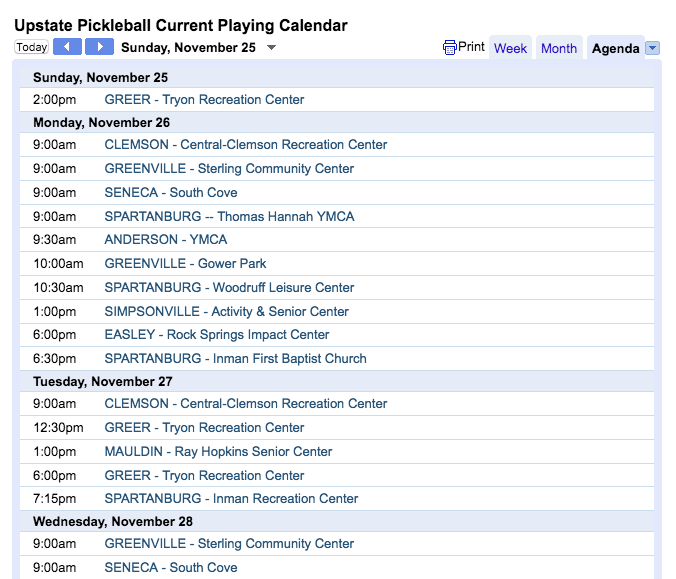Open the calendar options dropdown next to Agenda

652,48
